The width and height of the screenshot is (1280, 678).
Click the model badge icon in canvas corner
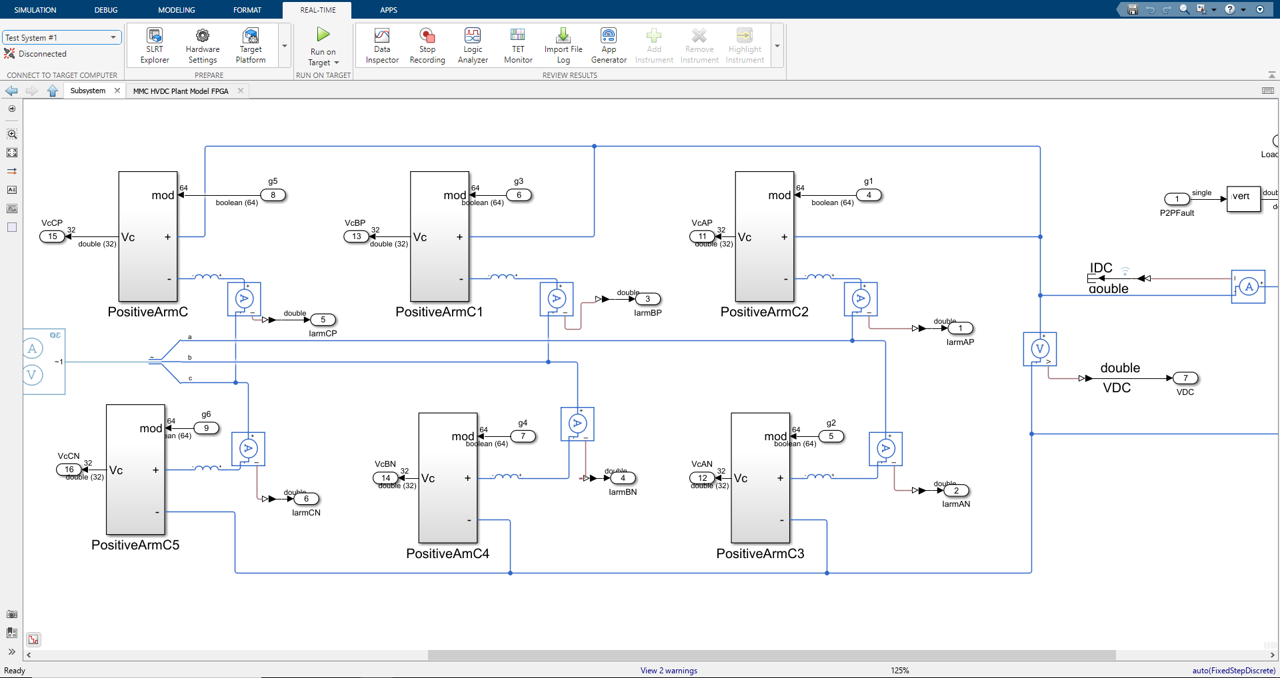pos(33,639)
